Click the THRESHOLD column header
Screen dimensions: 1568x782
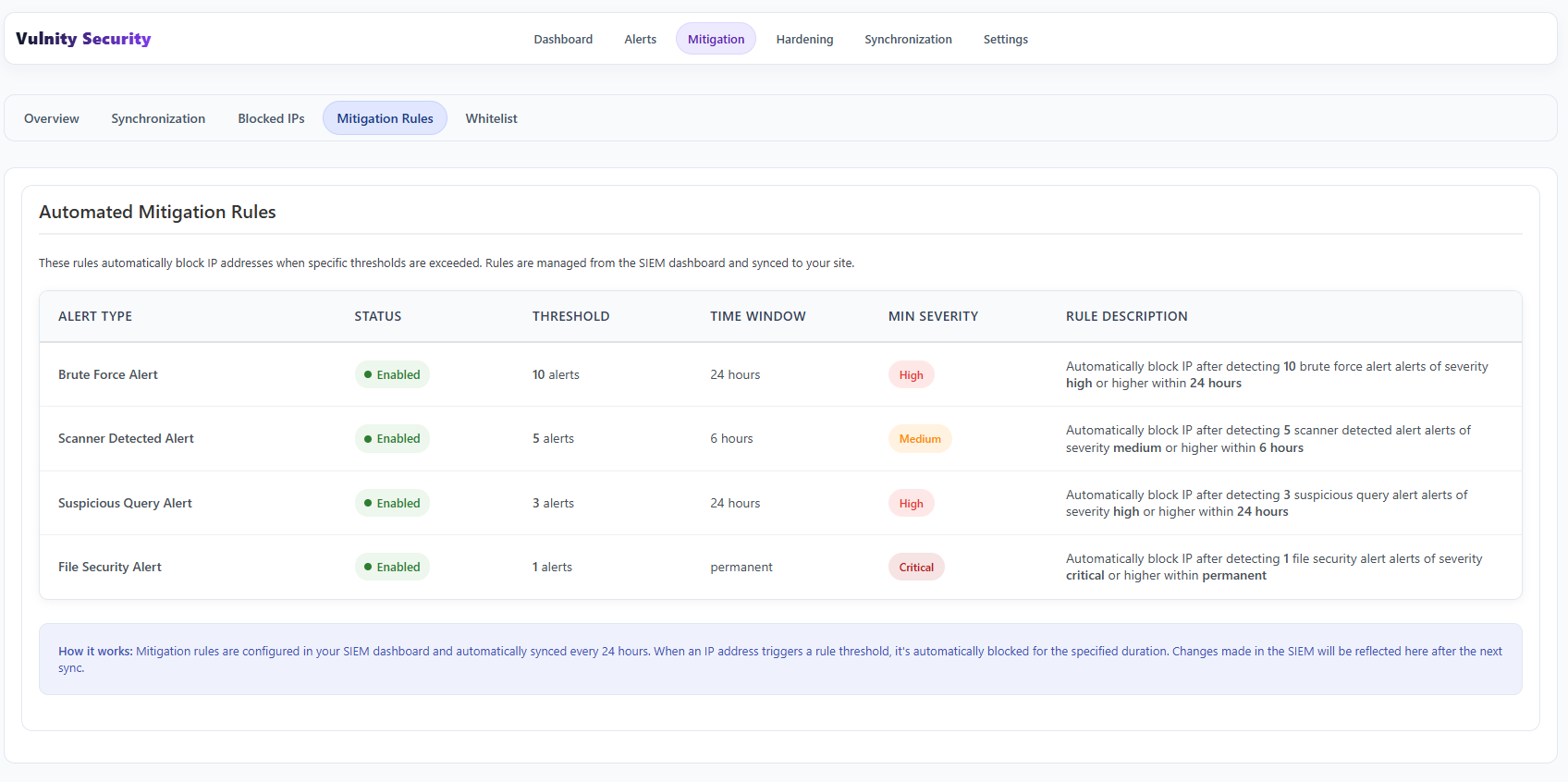(570, 316)
